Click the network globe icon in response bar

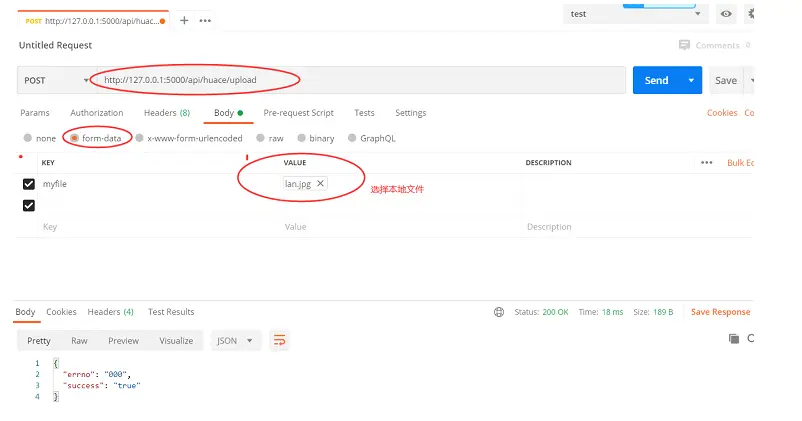pos(499,312)
